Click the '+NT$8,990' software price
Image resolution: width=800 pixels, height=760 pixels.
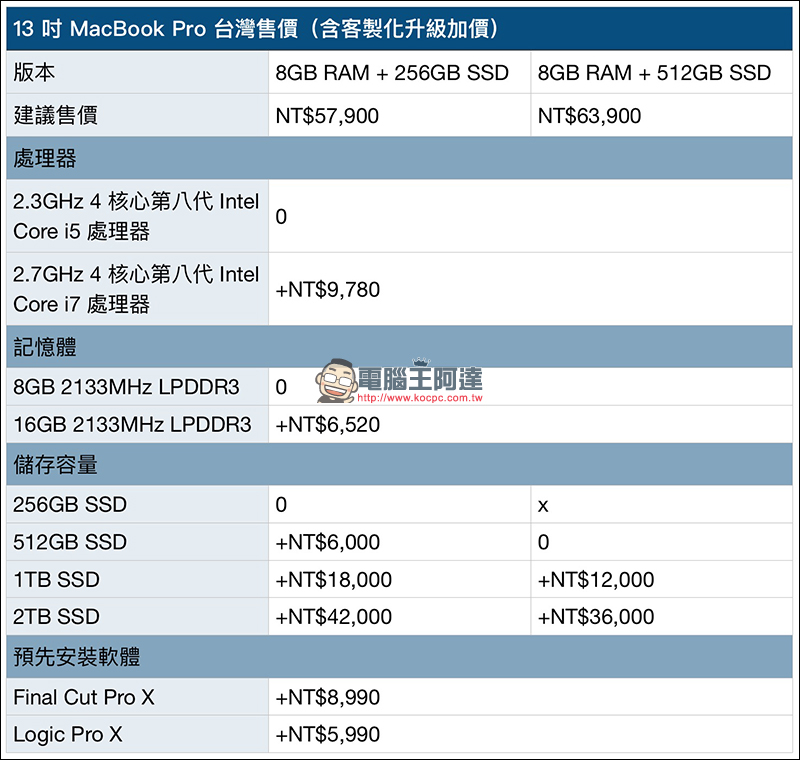328,697
